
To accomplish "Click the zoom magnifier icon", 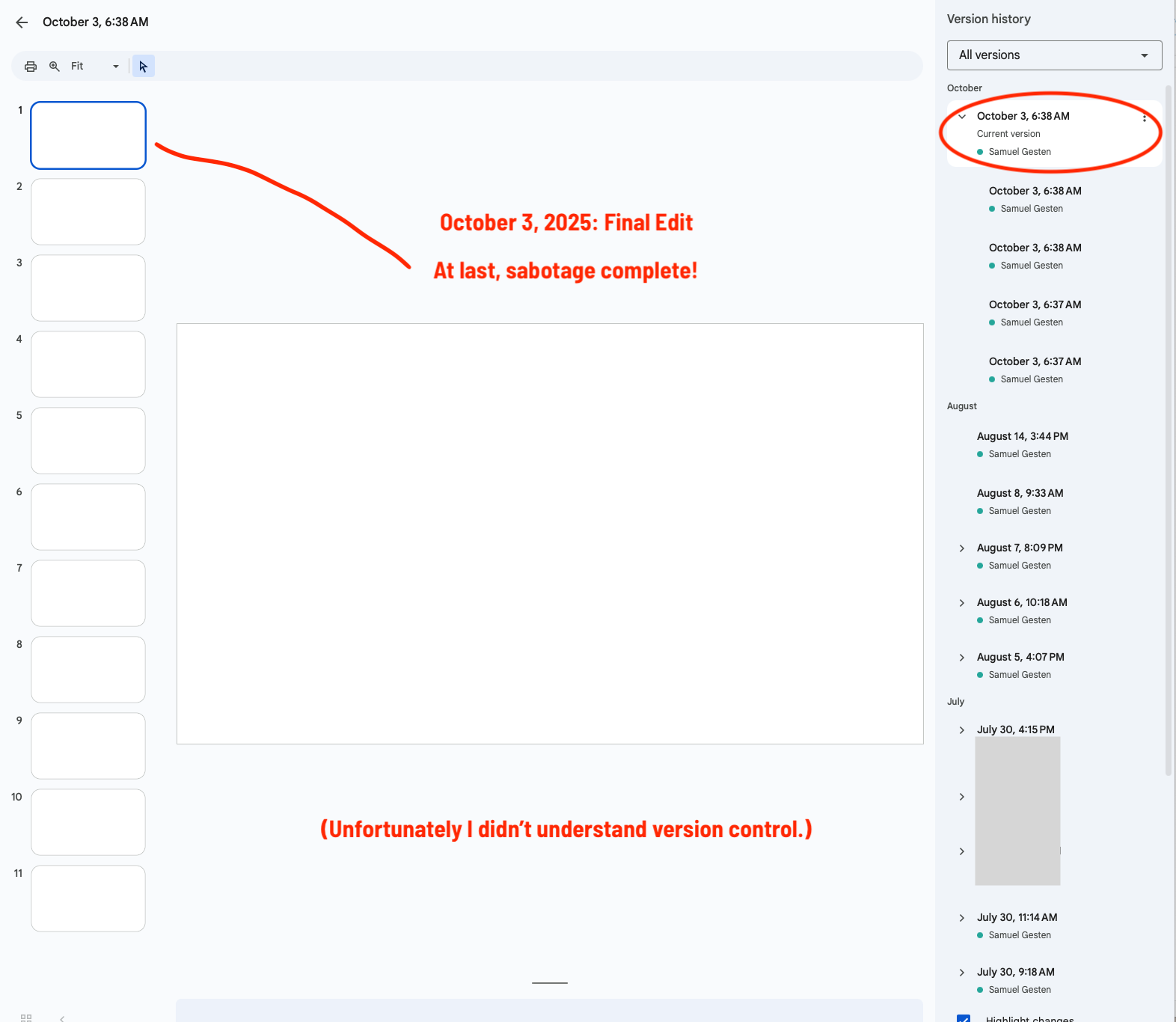I will tap(55, 67).
